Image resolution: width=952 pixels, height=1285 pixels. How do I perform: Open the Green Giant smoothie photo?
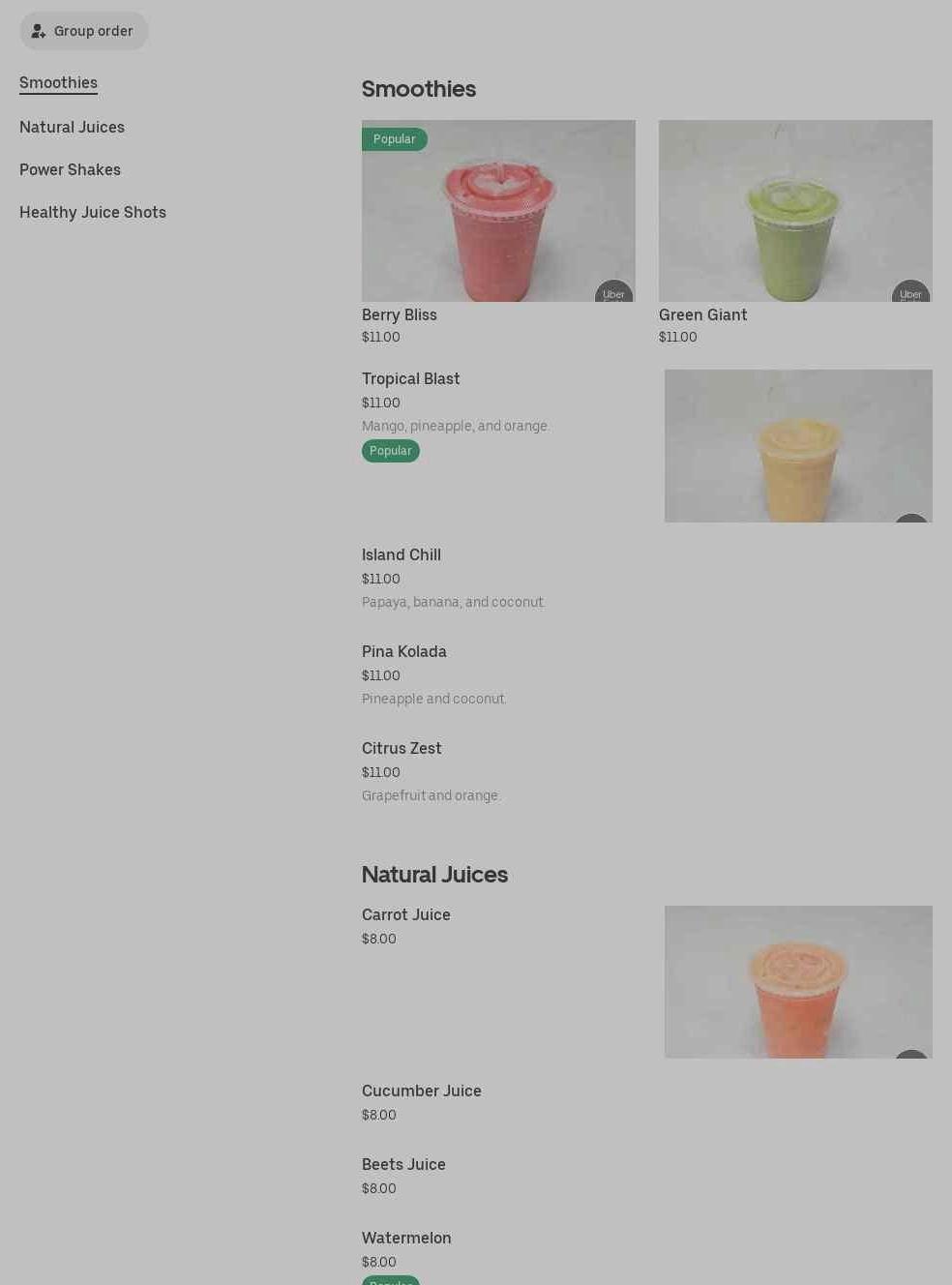(795, 211)
